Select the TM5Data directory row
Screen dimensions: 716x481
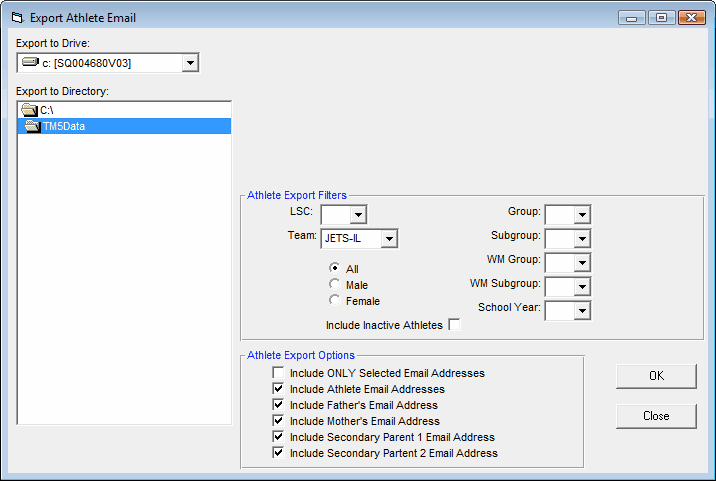click(124, 126)
